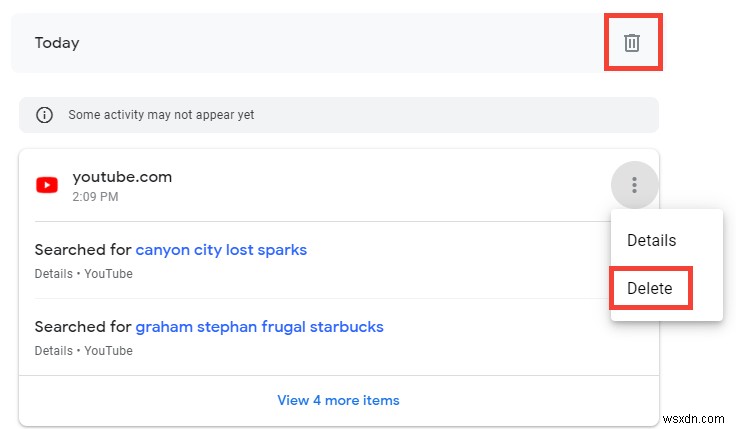Click YouTube under canyon city search
Viewport: 736px width, 429px height.
[108, 274]
